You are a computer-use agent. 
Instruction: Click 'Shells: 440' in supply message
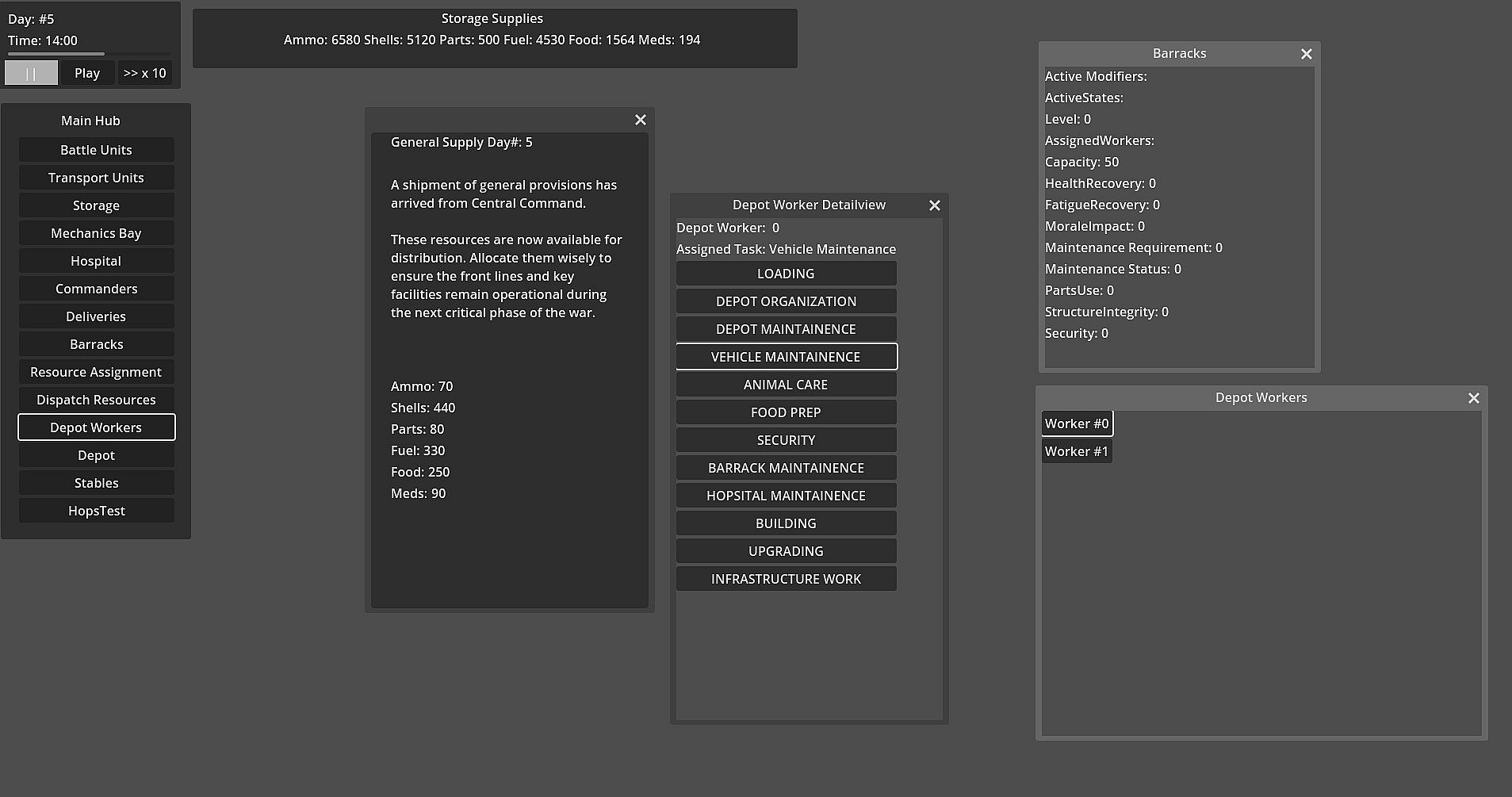pyautogui.click(x=423, y=408)
